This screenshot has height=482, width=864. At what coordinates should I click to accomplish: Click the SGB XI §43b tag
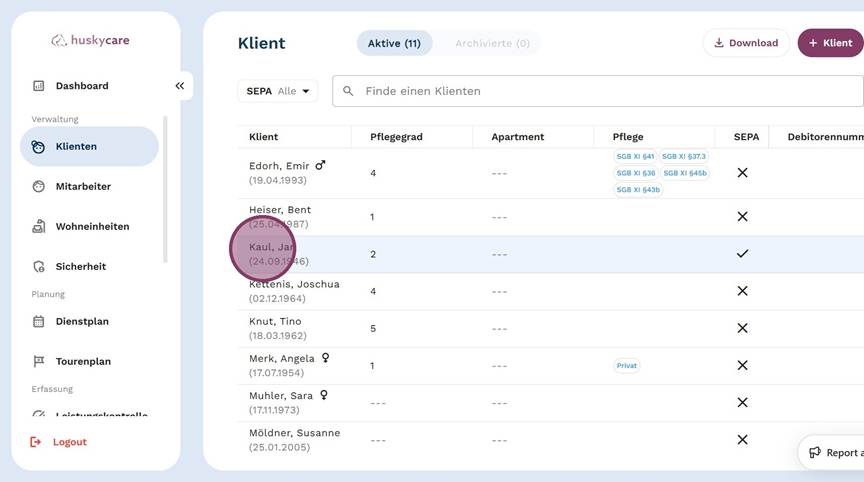click(638, 189)
